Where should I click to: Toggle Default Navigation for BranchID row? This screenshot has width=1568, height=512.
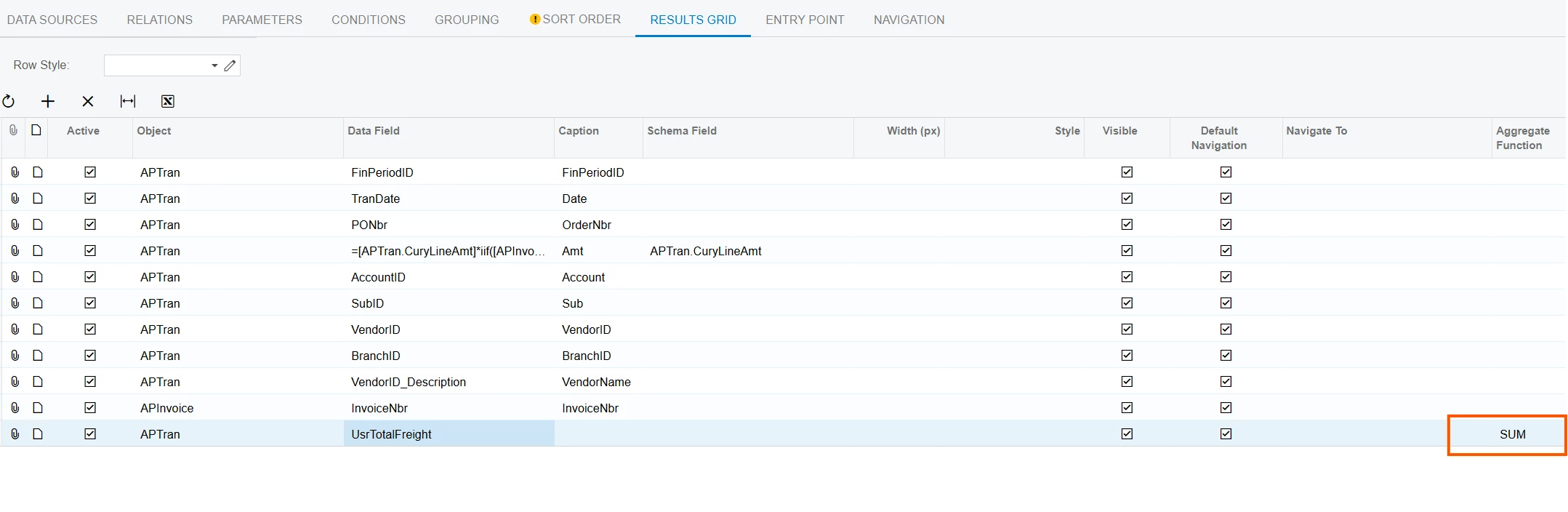tap(1226, 356)
